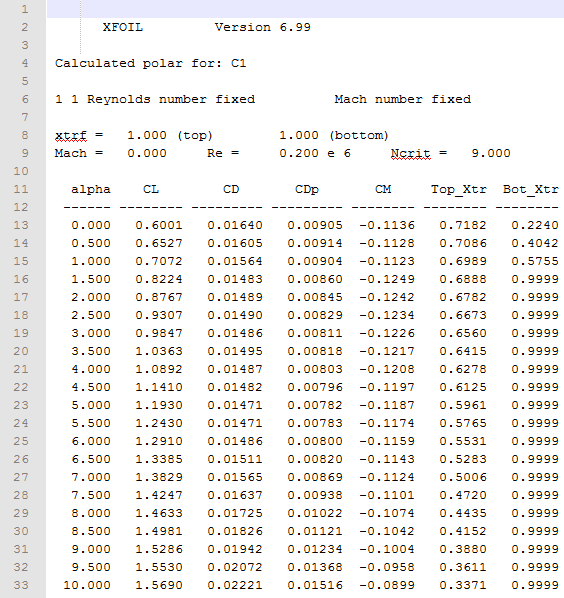
Task: Click the '(top)' label on line 8
Action: [195, 135]
